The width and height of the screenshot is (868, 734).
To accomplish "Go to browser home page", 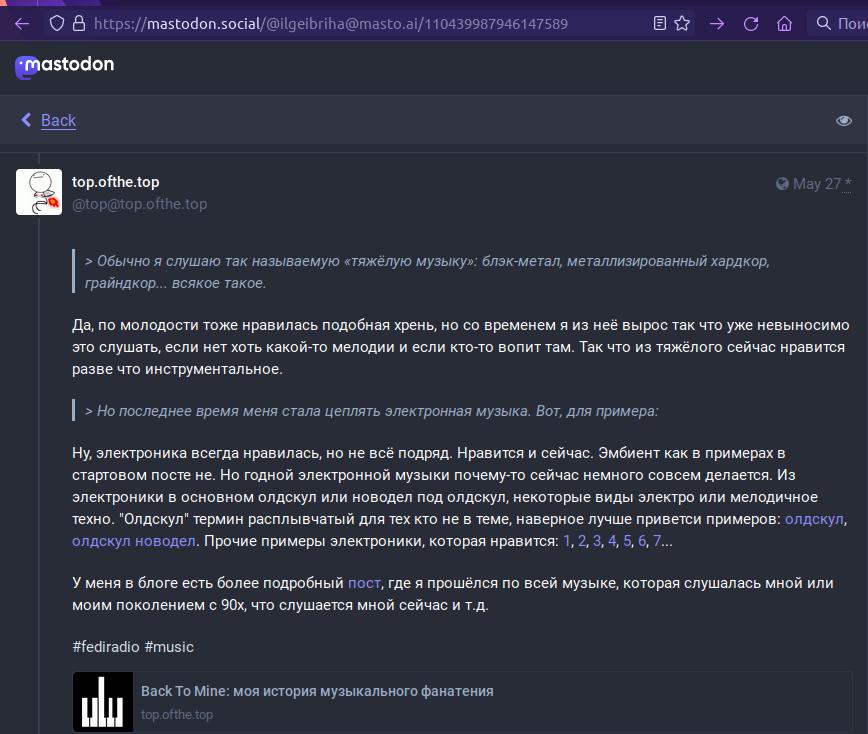I will coord(784,24).
